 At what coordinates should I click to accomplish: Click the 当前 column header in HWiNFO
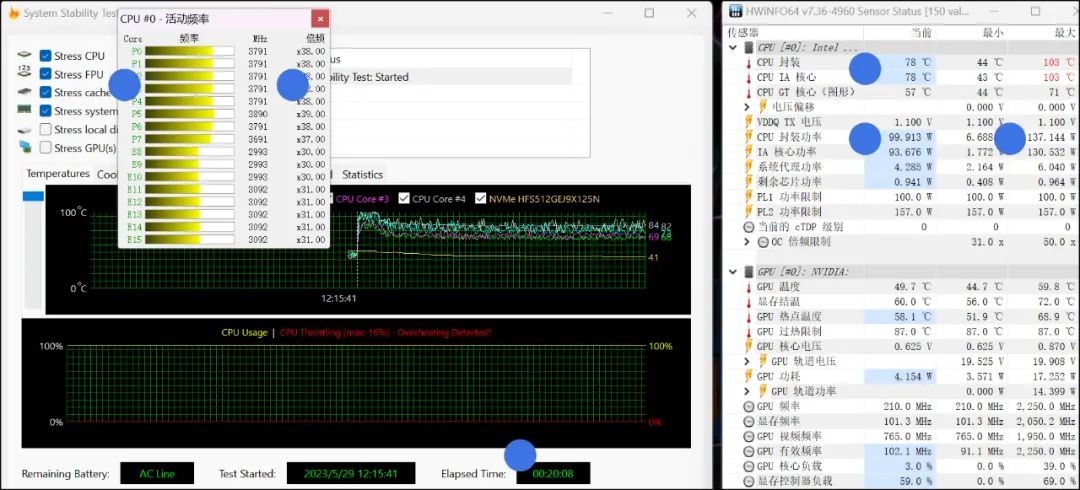(x=921, y=32)
